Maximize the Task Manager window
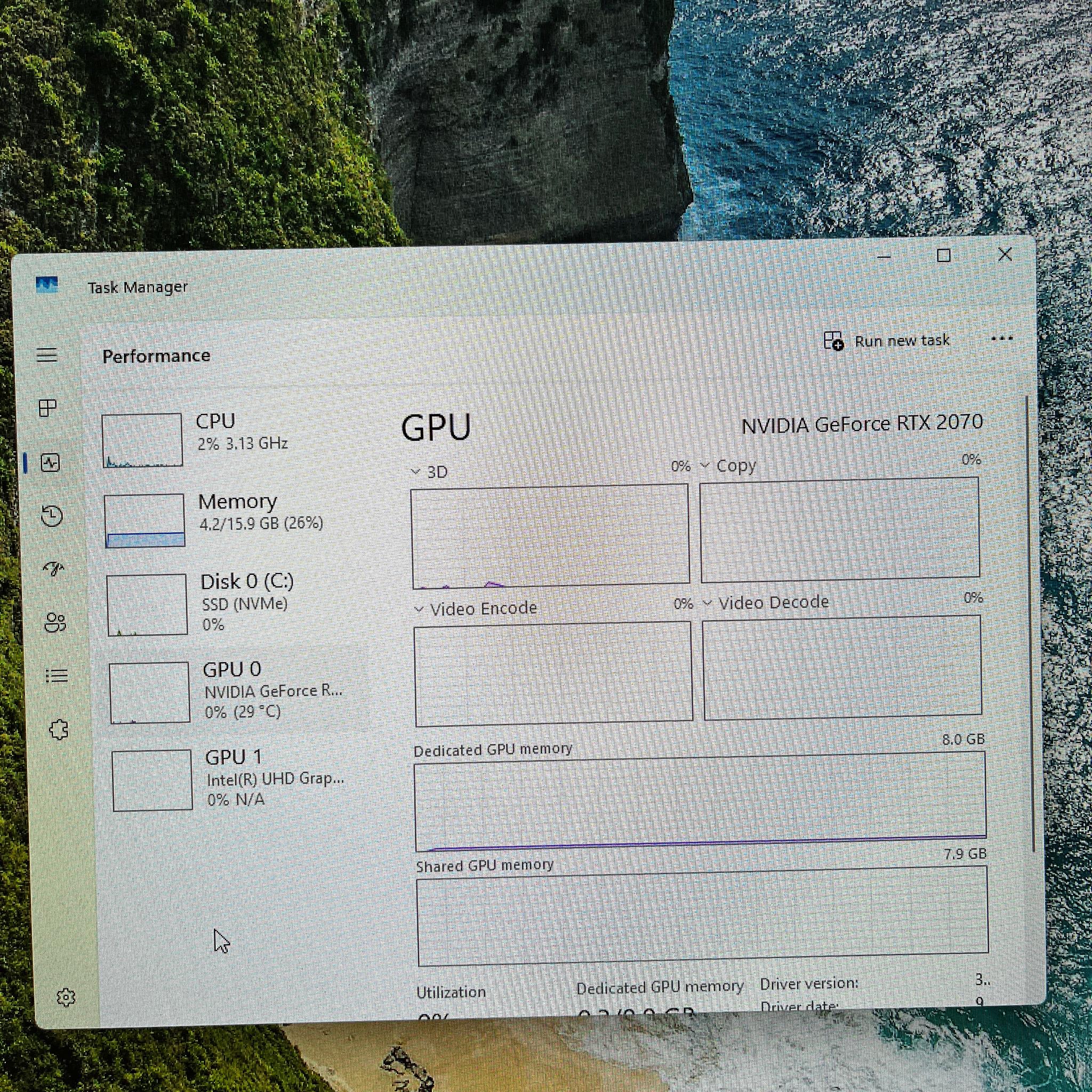The height and width of the screenshot is (1092, 1092). pyautogui.click(x=943, y=255)
